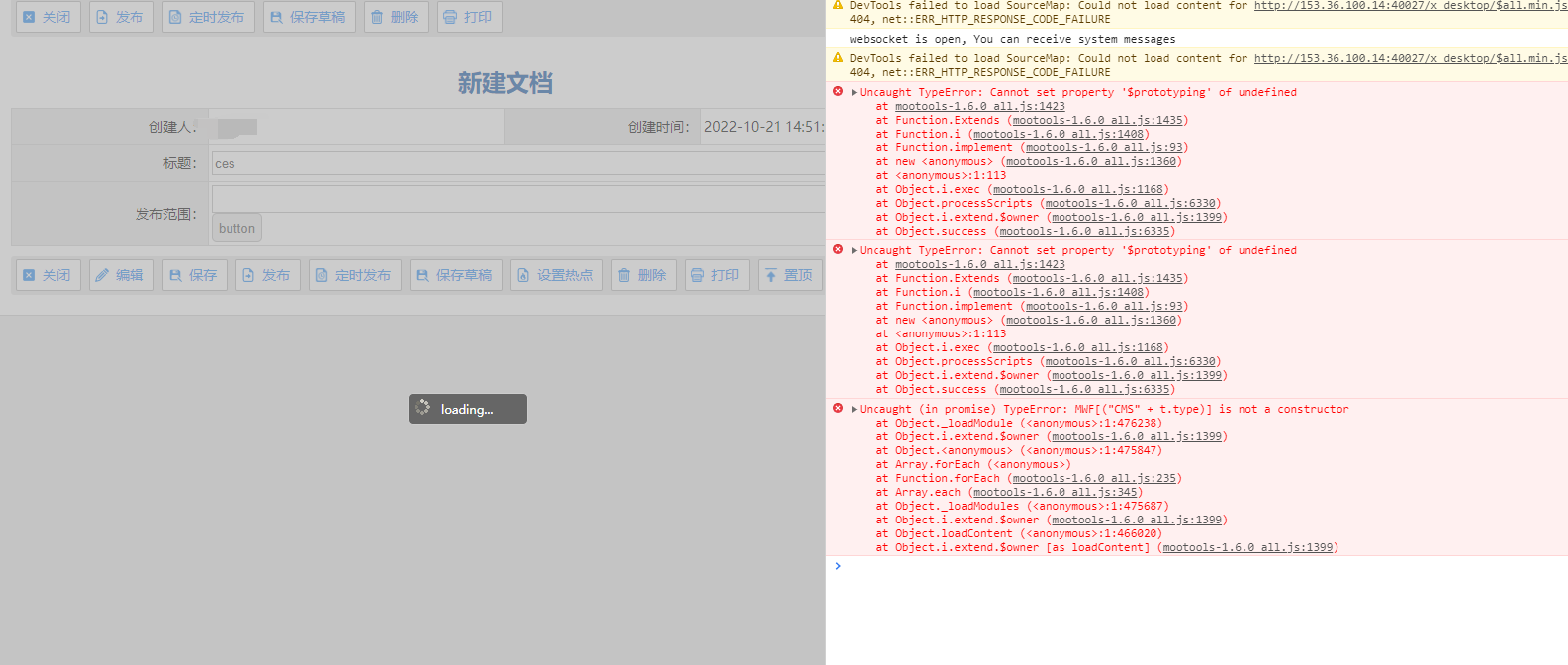1568x665 pixels.
Task: Open the loadContent mootools-1.6.0_all.js:1399 link
Action: 1247,547
